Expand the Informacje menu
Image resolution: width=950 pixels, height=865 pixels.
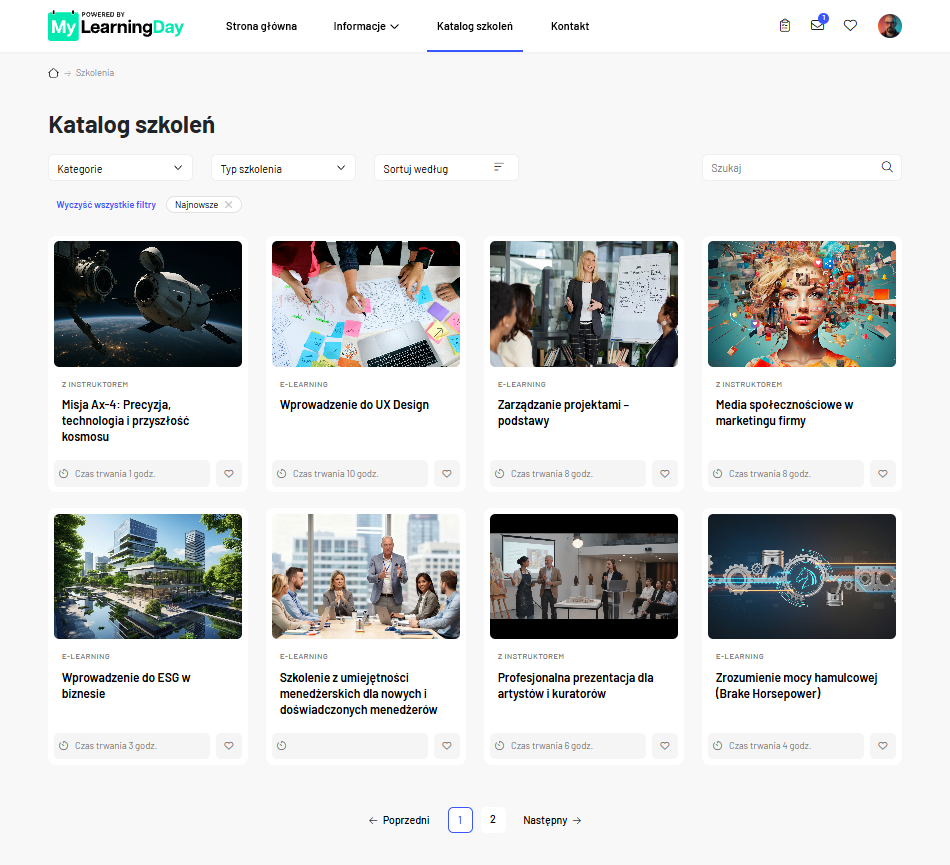pyautogui.click(x=366, y=26)
